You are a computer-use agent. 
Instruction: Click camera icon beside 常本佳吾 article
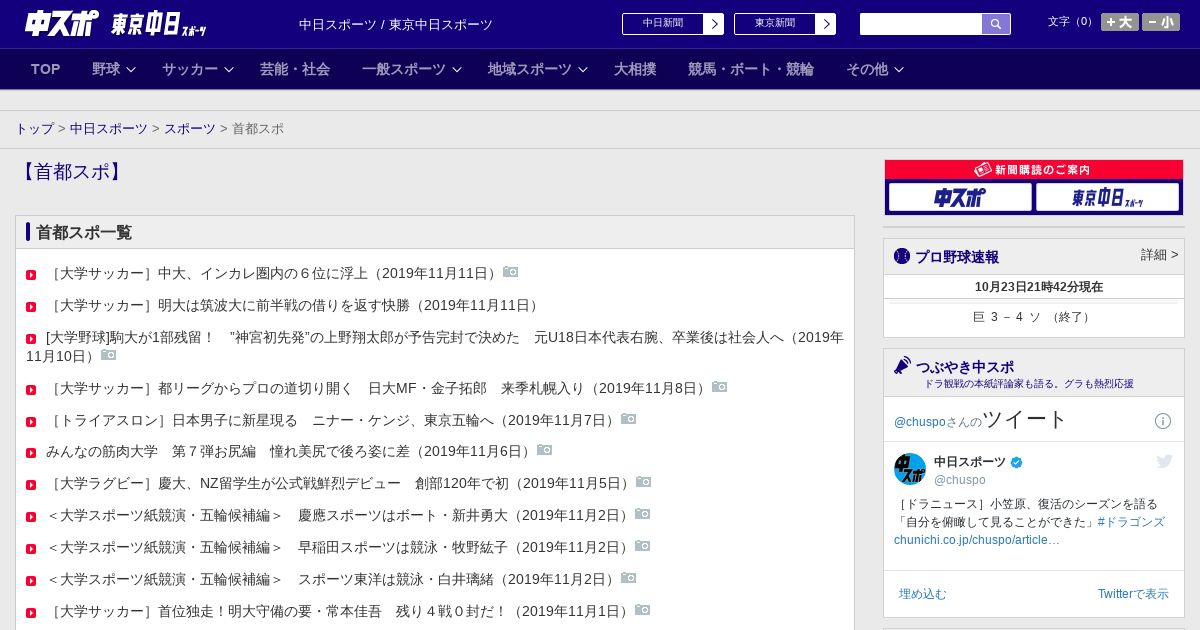643,610
